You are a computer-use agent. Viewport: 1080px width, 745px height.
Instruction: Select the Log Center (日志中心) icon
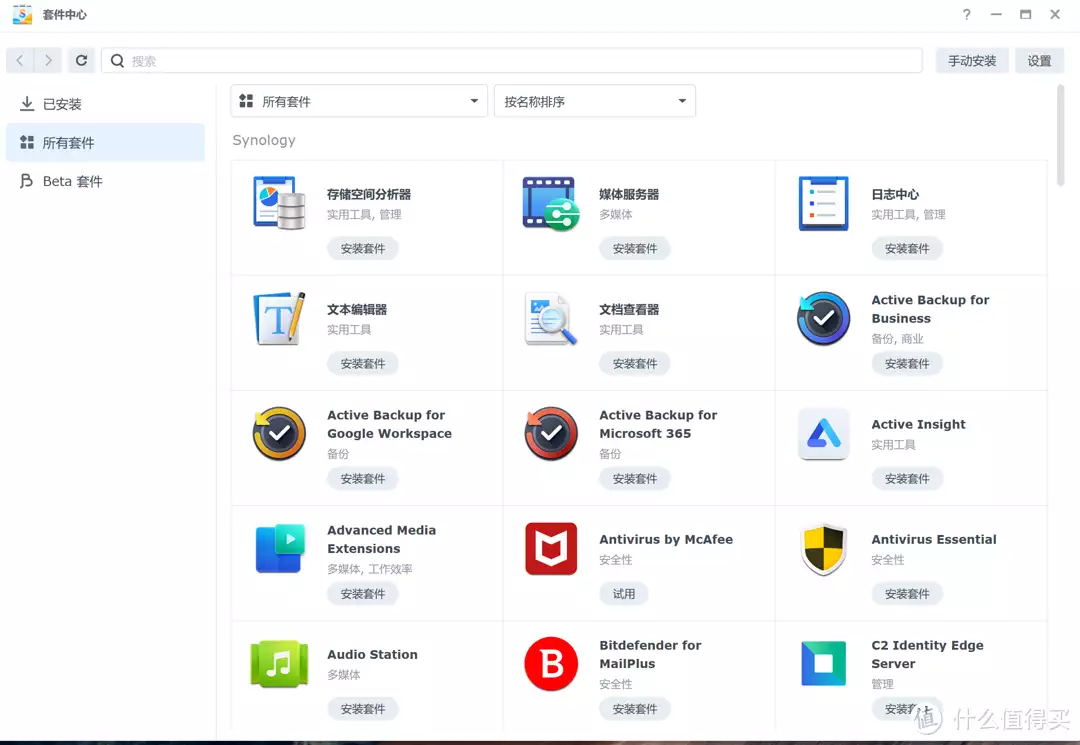tap(823, 203)
